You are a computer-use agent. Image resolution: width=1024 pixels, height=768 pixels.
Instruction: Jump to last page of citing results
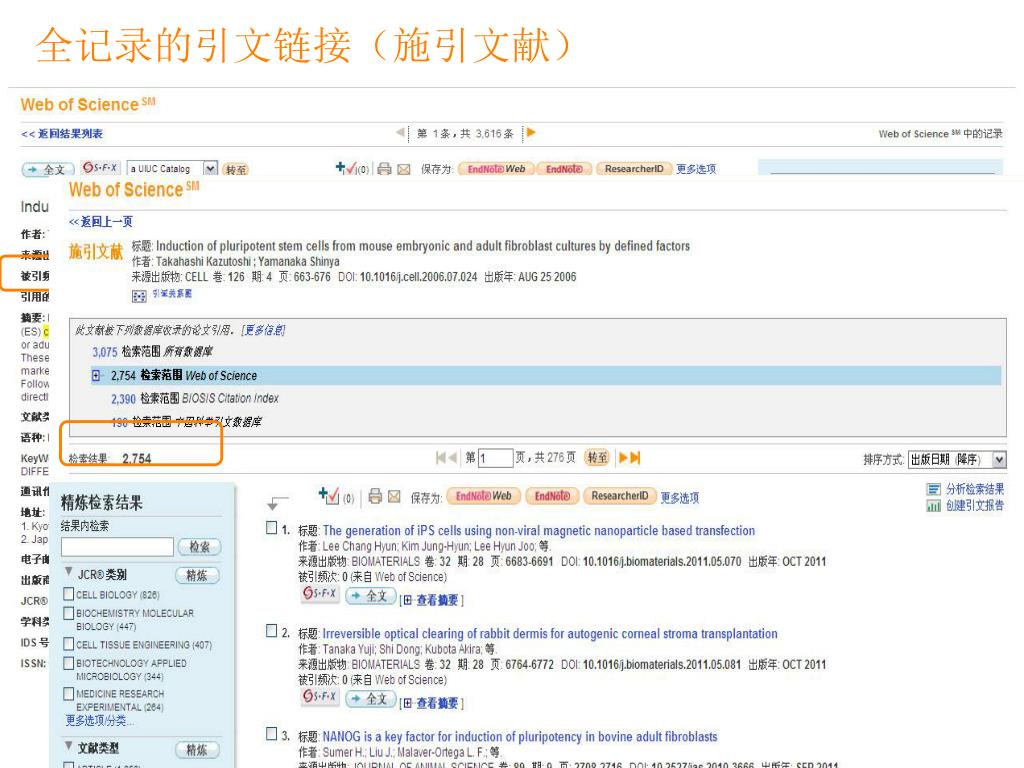635,458
